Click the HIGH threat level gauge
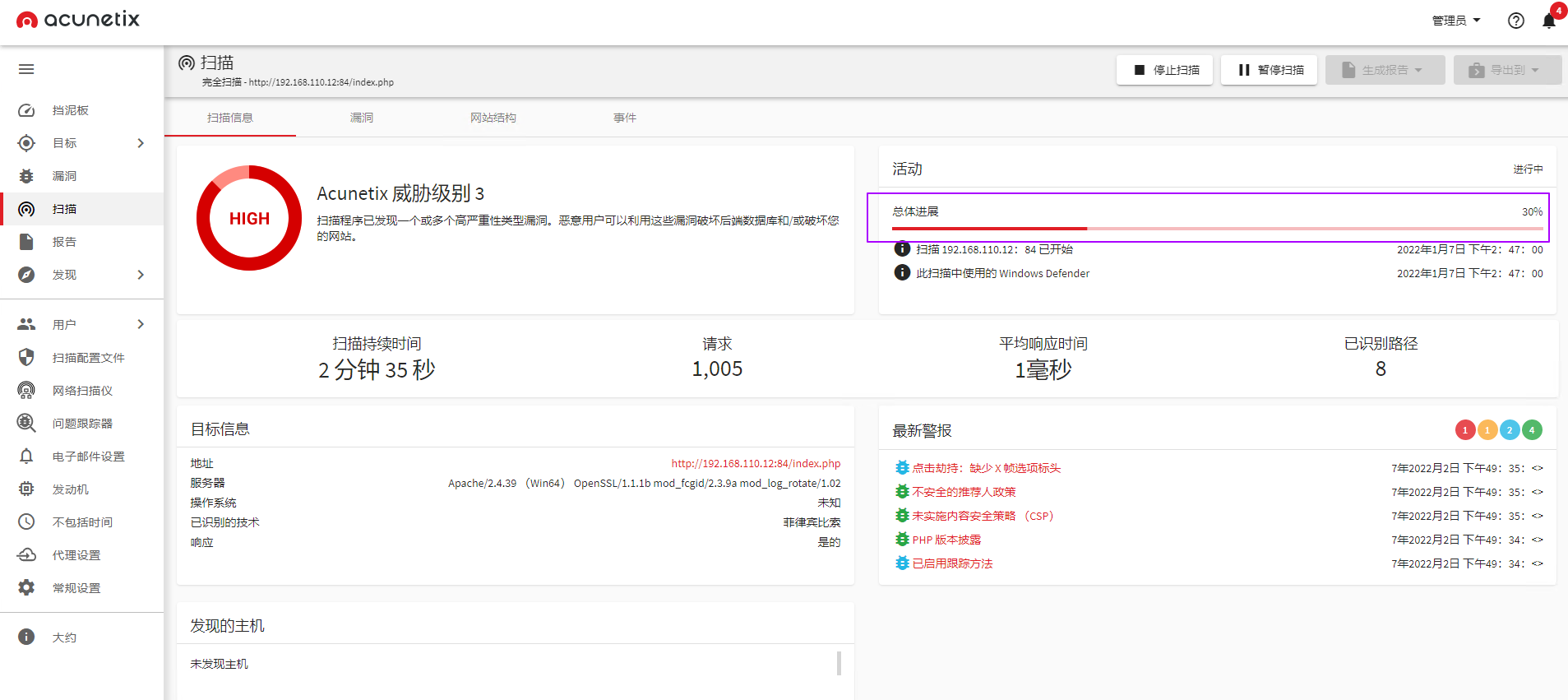This screenshot has height=700, width=1568. click(x=249, y=218)
